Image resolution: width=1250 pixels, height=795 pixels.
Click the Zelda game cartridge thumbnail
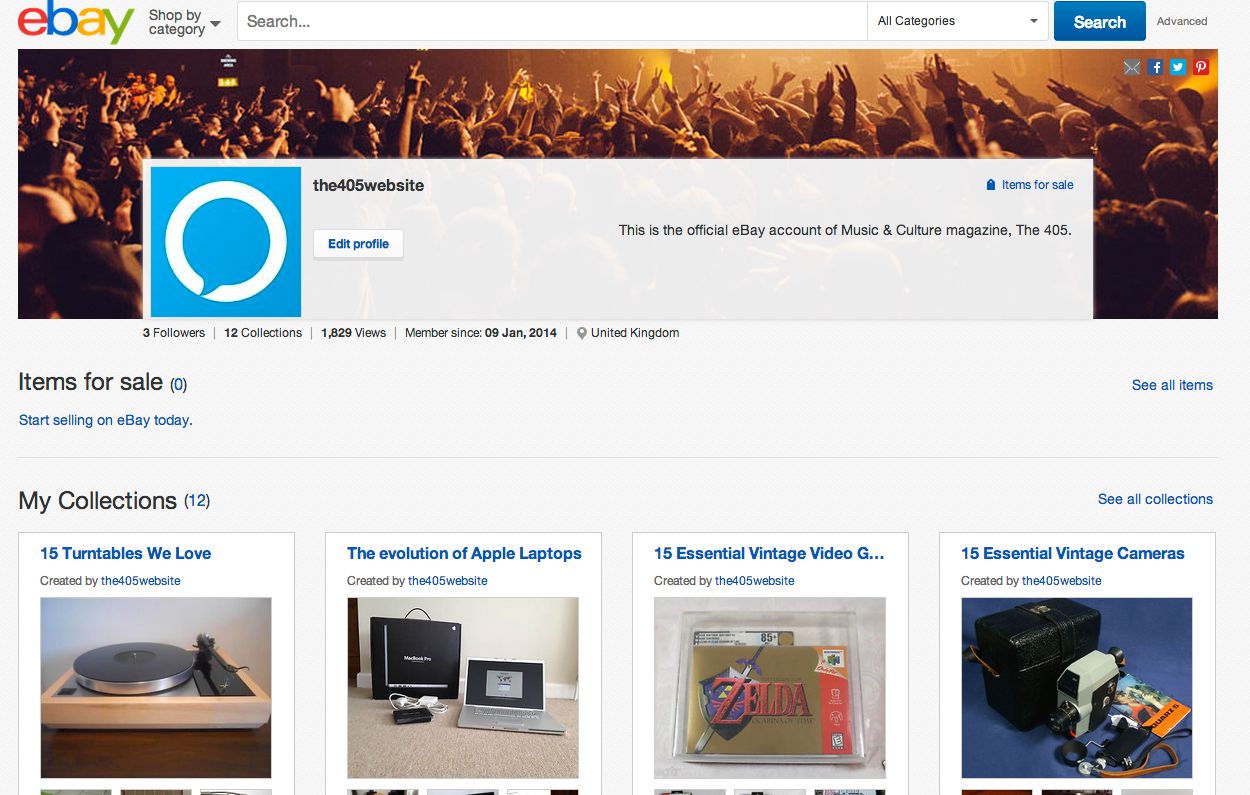tap(770, 688)
